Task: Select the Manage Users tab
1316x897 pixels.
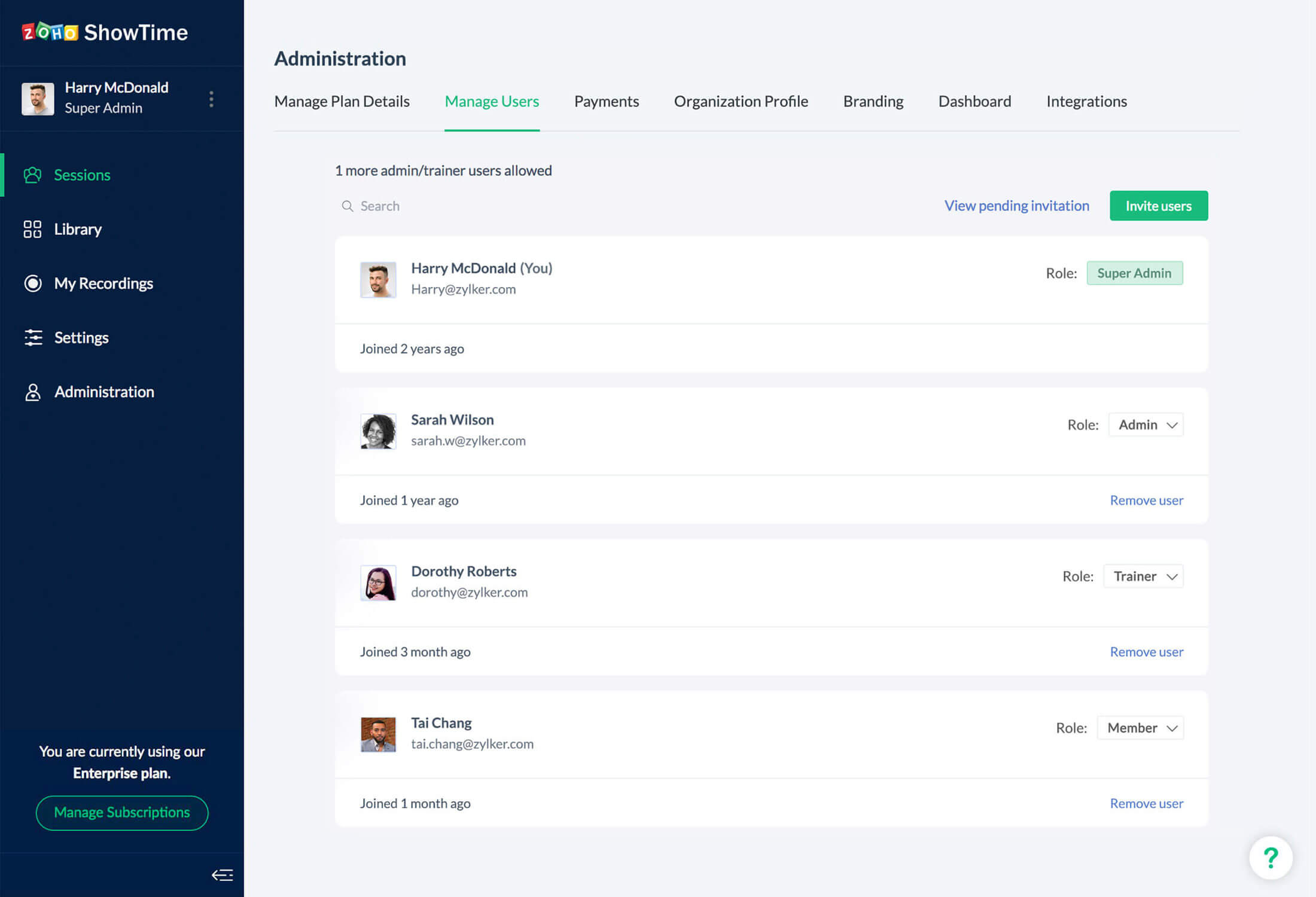Action: coord(492,101)
